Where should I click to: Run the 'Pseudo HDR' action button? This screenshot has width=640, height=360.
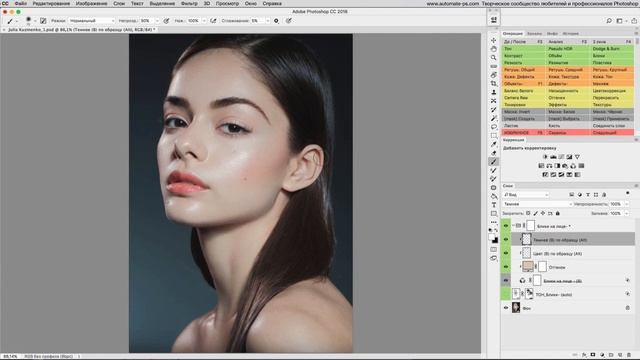pyautogui.click(x=568, y=49)
